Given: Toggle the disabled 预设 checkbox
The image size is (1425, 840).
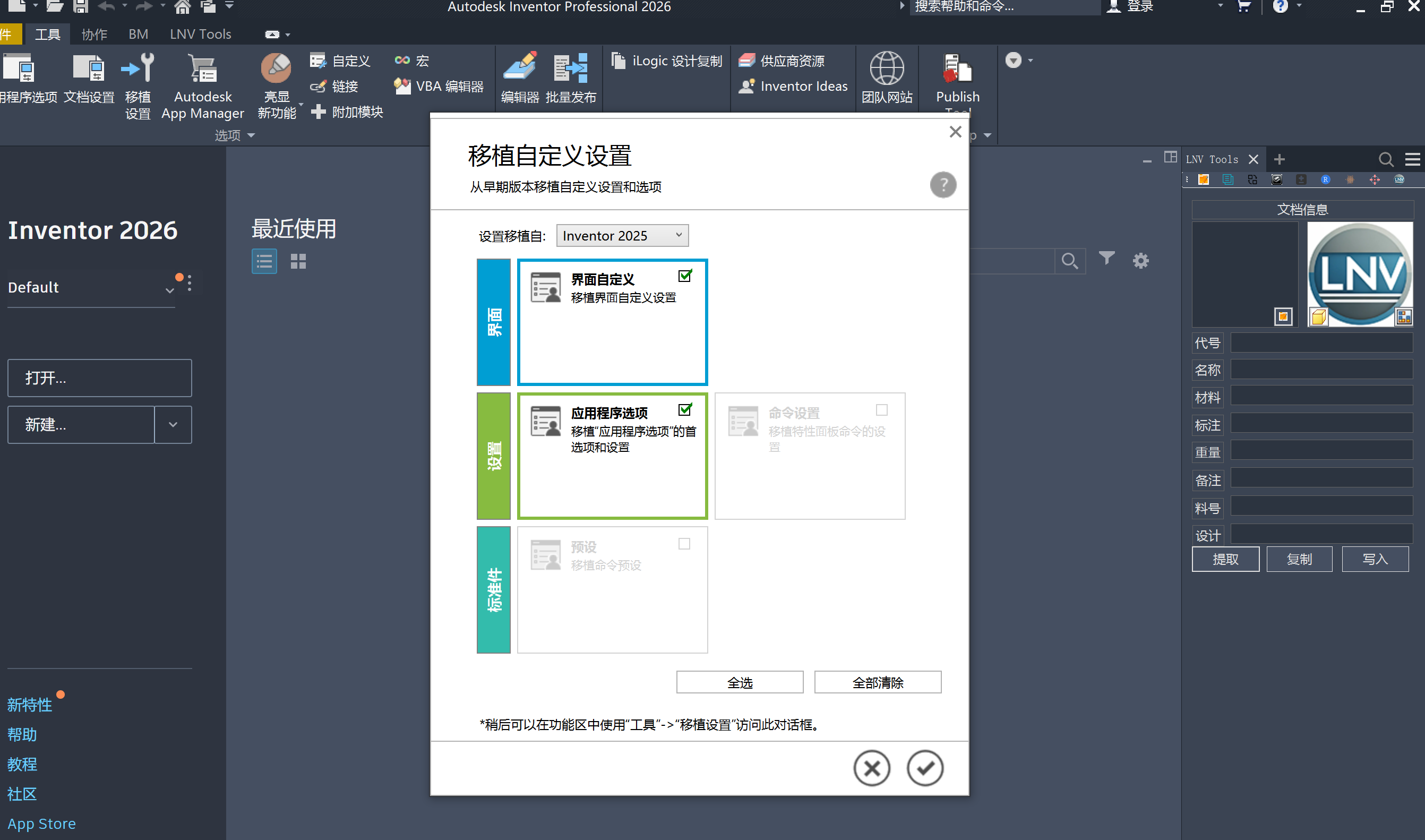Looking at the screenshot, I should 684,544.
